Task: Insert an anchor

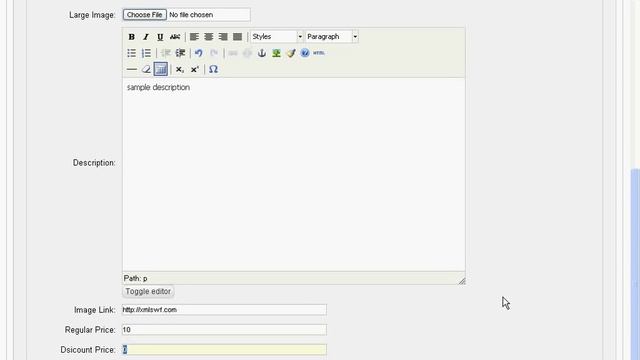Action: pos(262,53)
